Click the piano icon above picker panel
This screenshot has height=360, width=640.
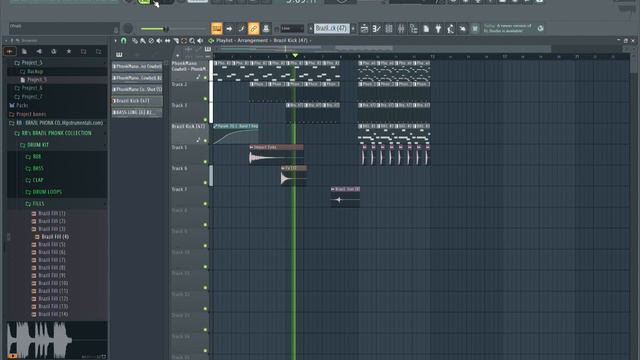[119, 55]
